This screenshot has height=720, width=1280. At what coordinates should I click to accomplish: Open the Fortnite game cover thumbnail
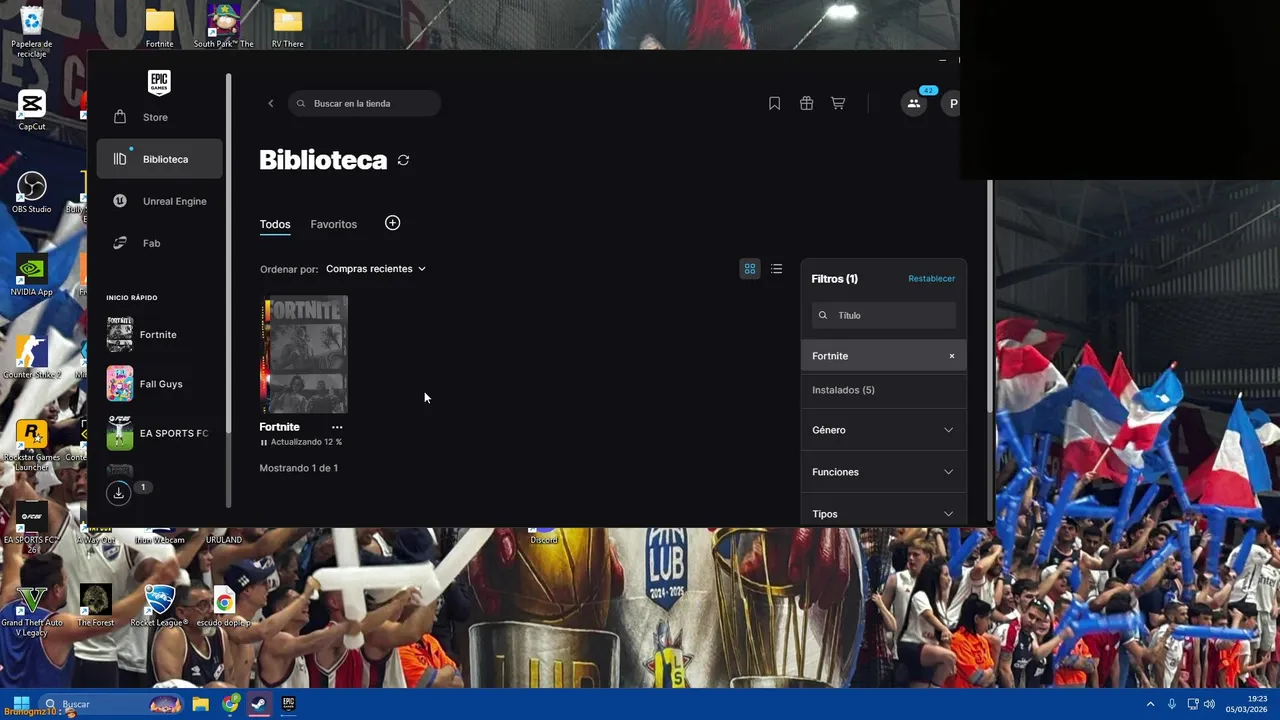pyautogui.click(x=304, y=354)
